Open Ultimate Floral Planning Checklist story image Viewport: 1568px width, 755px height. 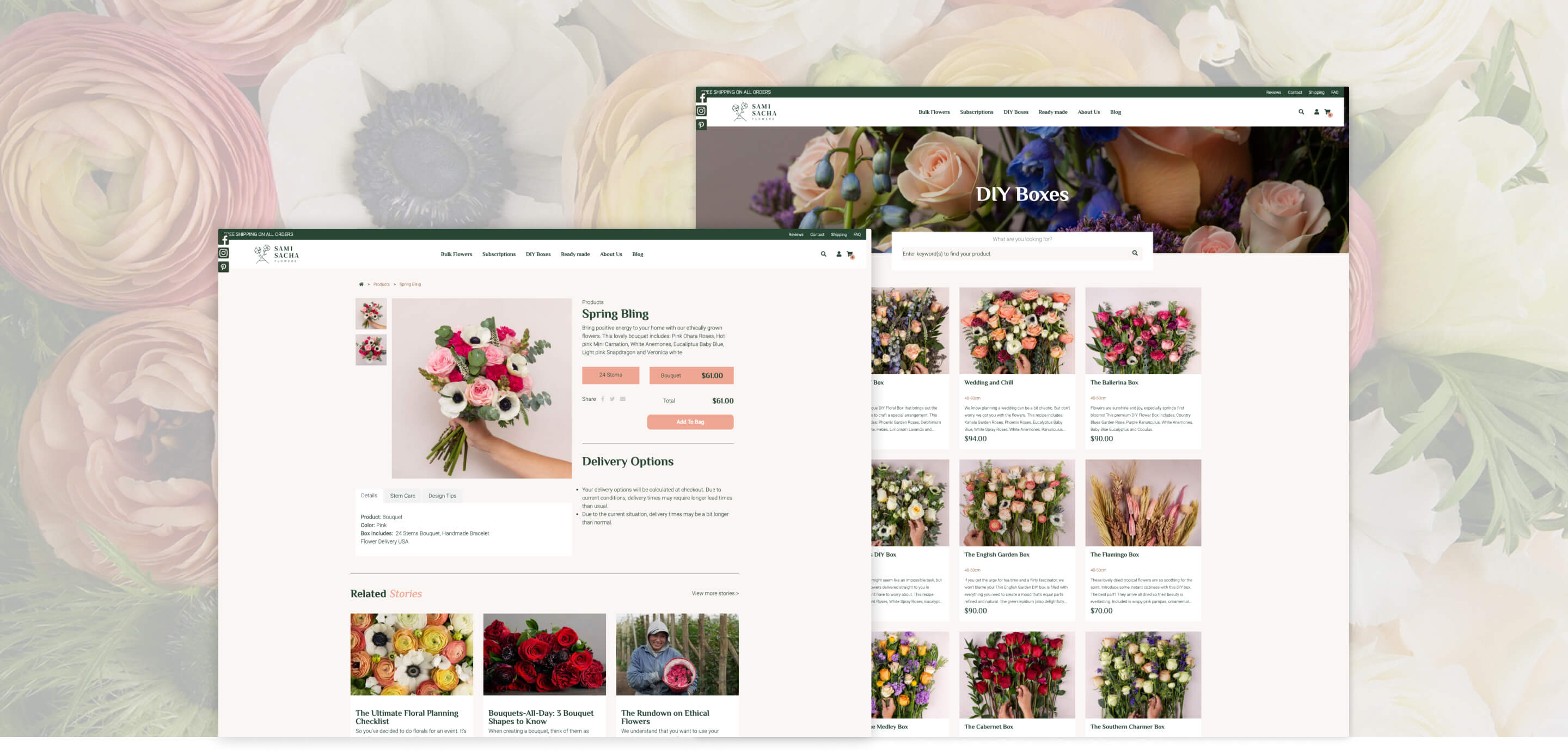coord(412,655)
